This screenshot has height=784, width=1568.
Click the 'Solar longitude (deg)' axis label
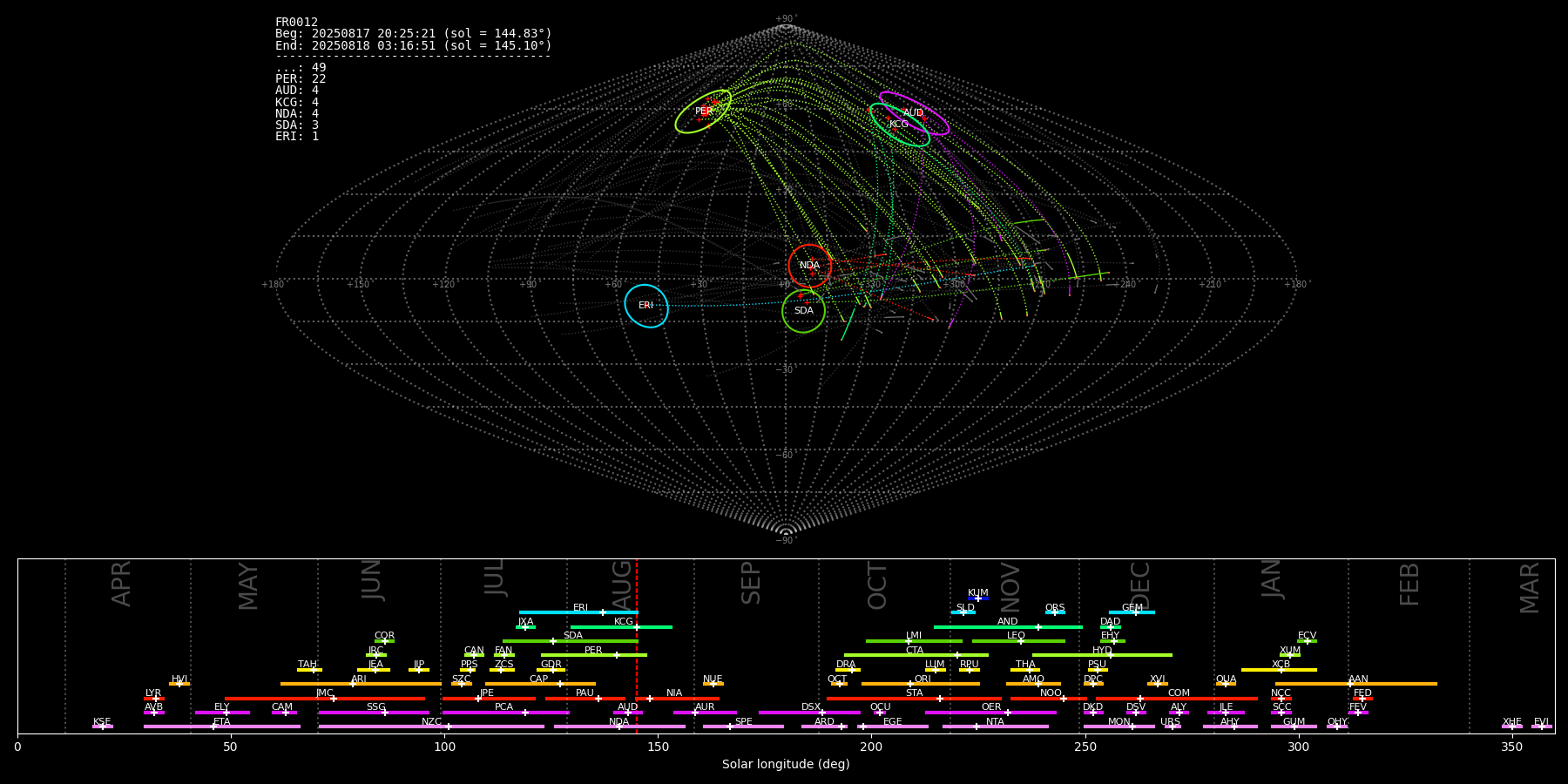(x=786, y=765)
